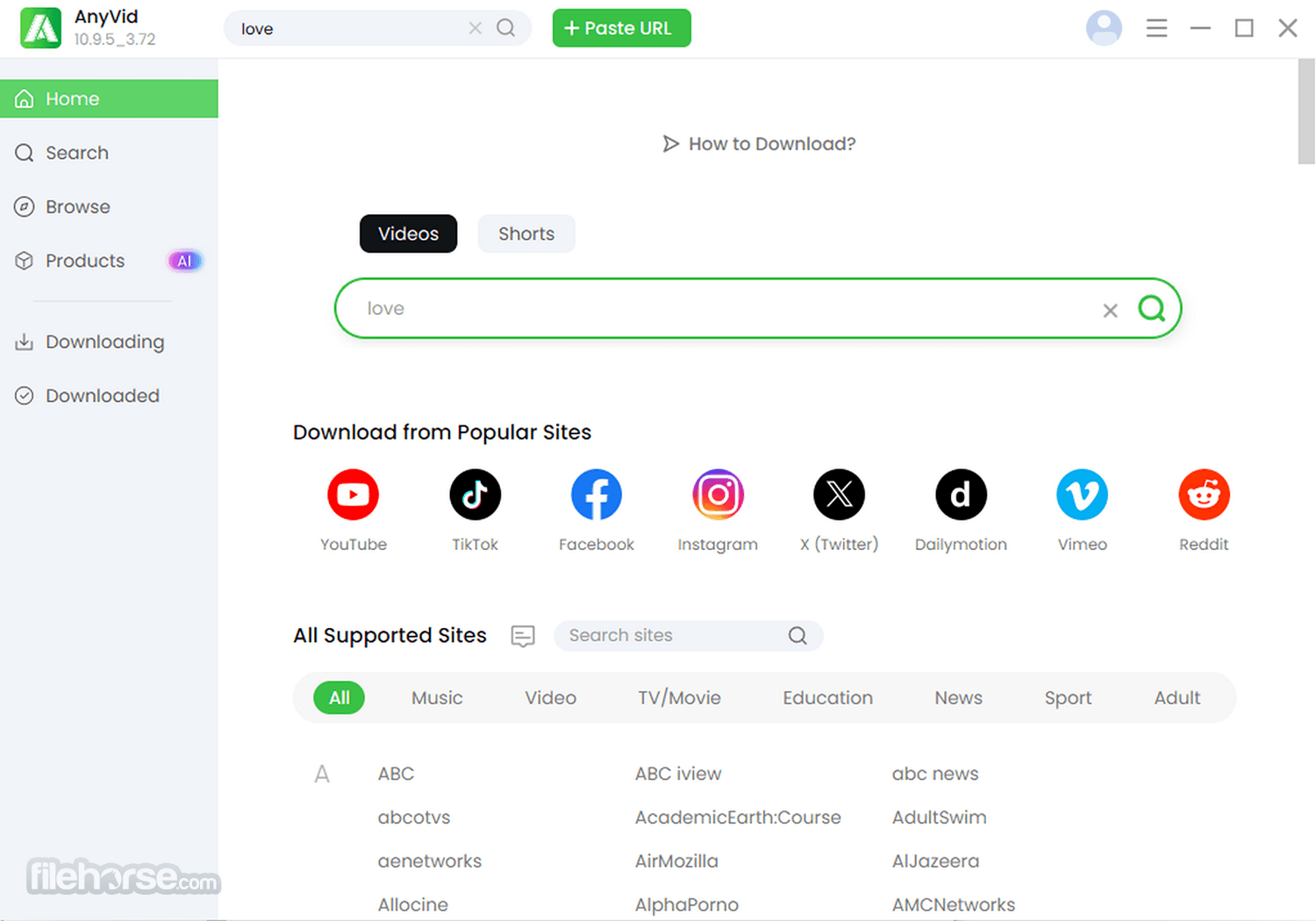Open the ABC iview site link
This screenshot has width=1316, height=921.
coord(678,774)
